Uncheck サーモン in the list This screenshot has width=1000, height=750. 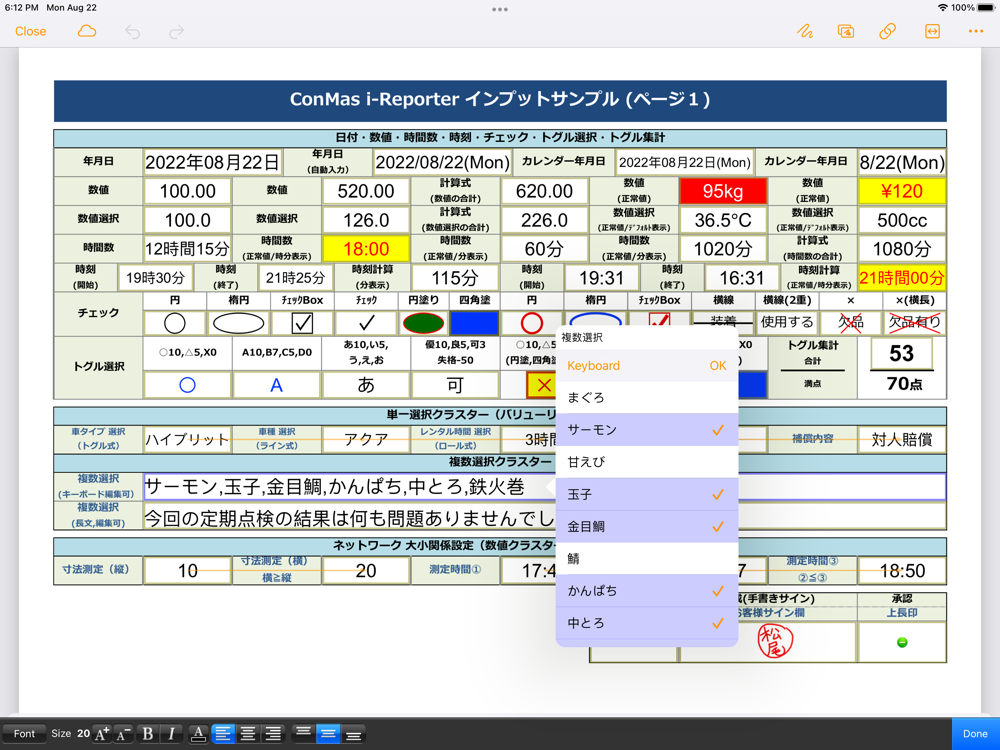point(647,430)
